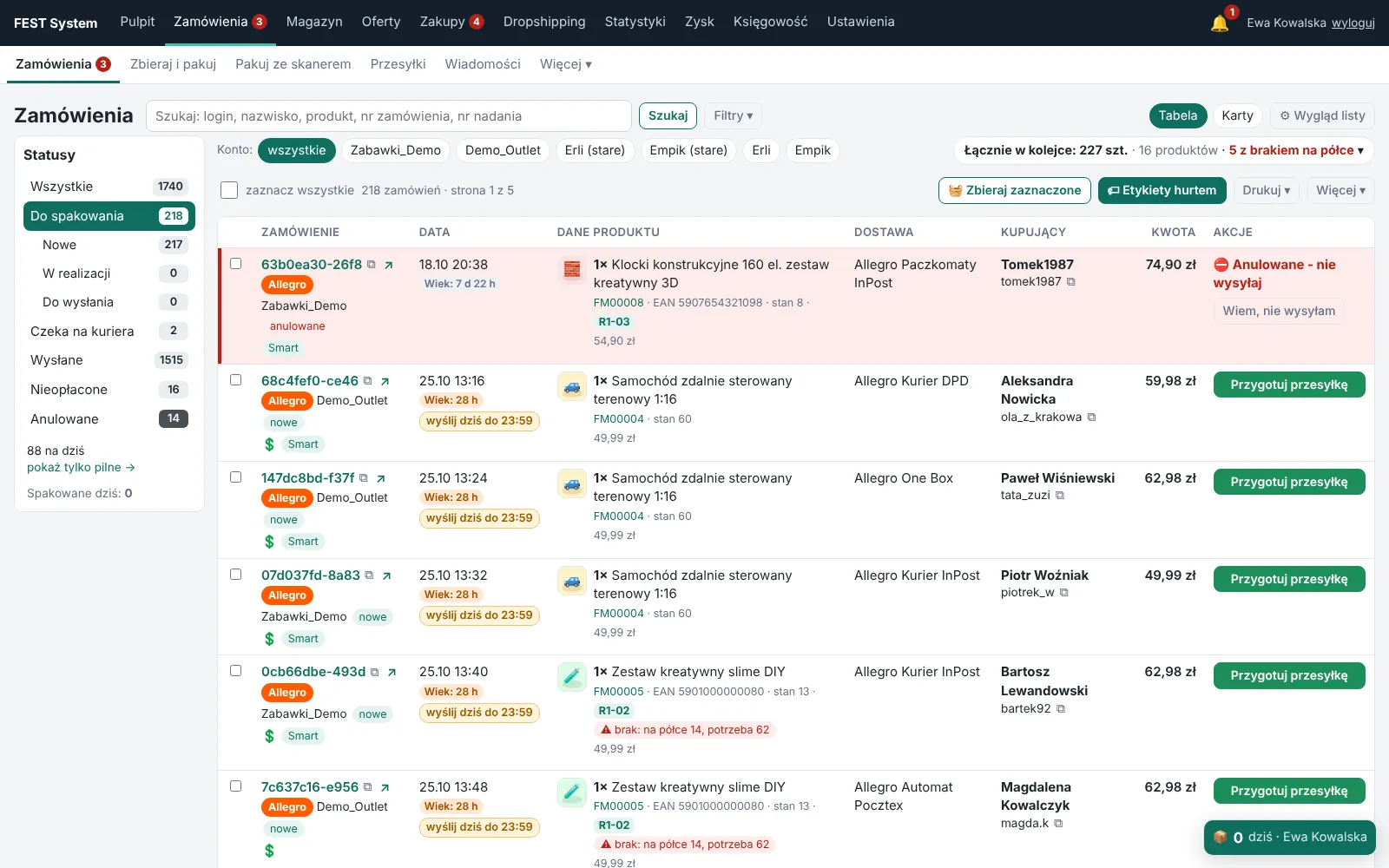Open the Przesyłki tab
Viewport: 1389px width, 868px height.
tap(398, 64)
